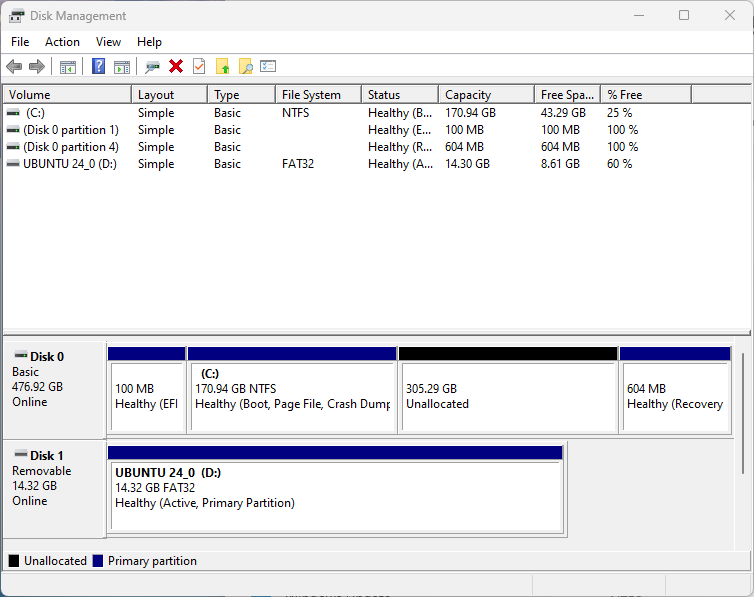Click the blue Help question mark icon

point(99,66)
